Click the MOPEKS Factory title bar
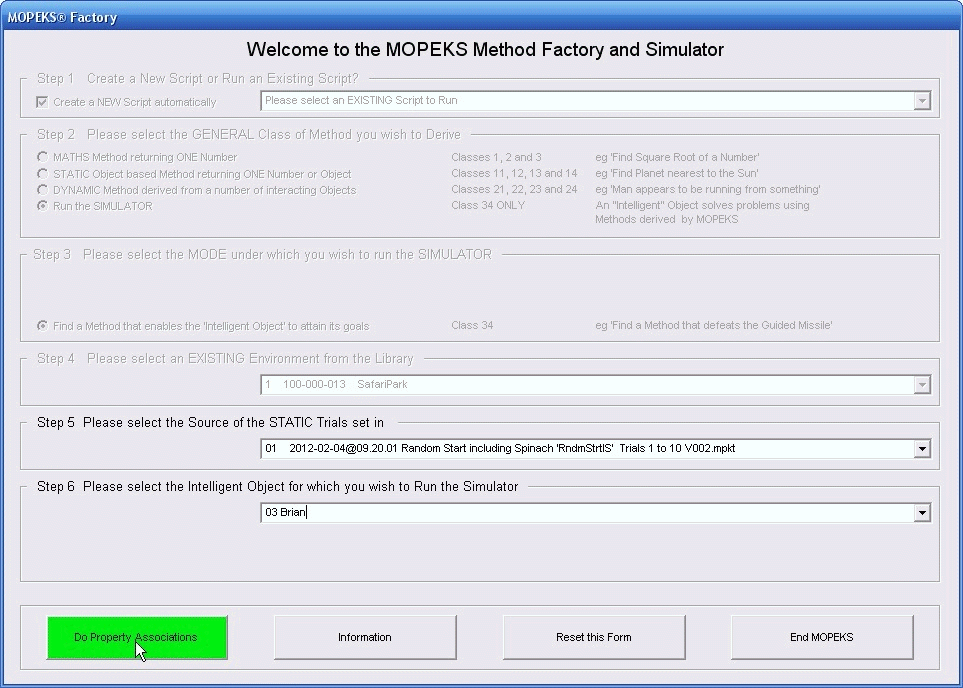Screen dimensions: 963x688 [482, 17]
